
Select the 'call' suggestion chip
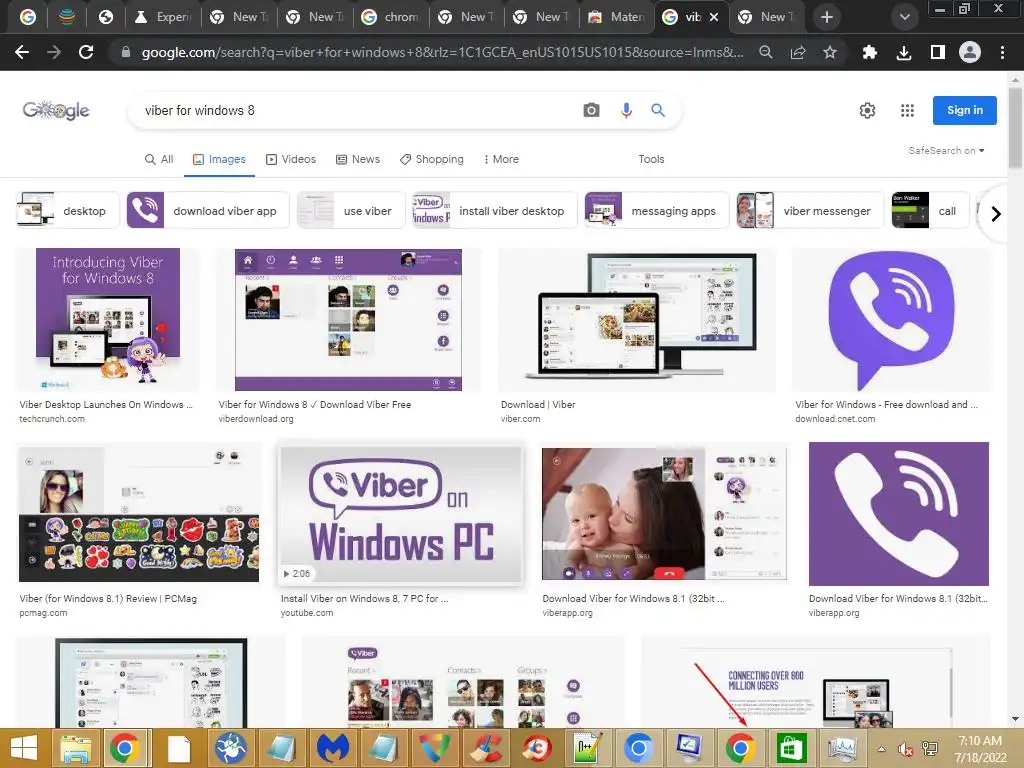[x=930, y=210]
